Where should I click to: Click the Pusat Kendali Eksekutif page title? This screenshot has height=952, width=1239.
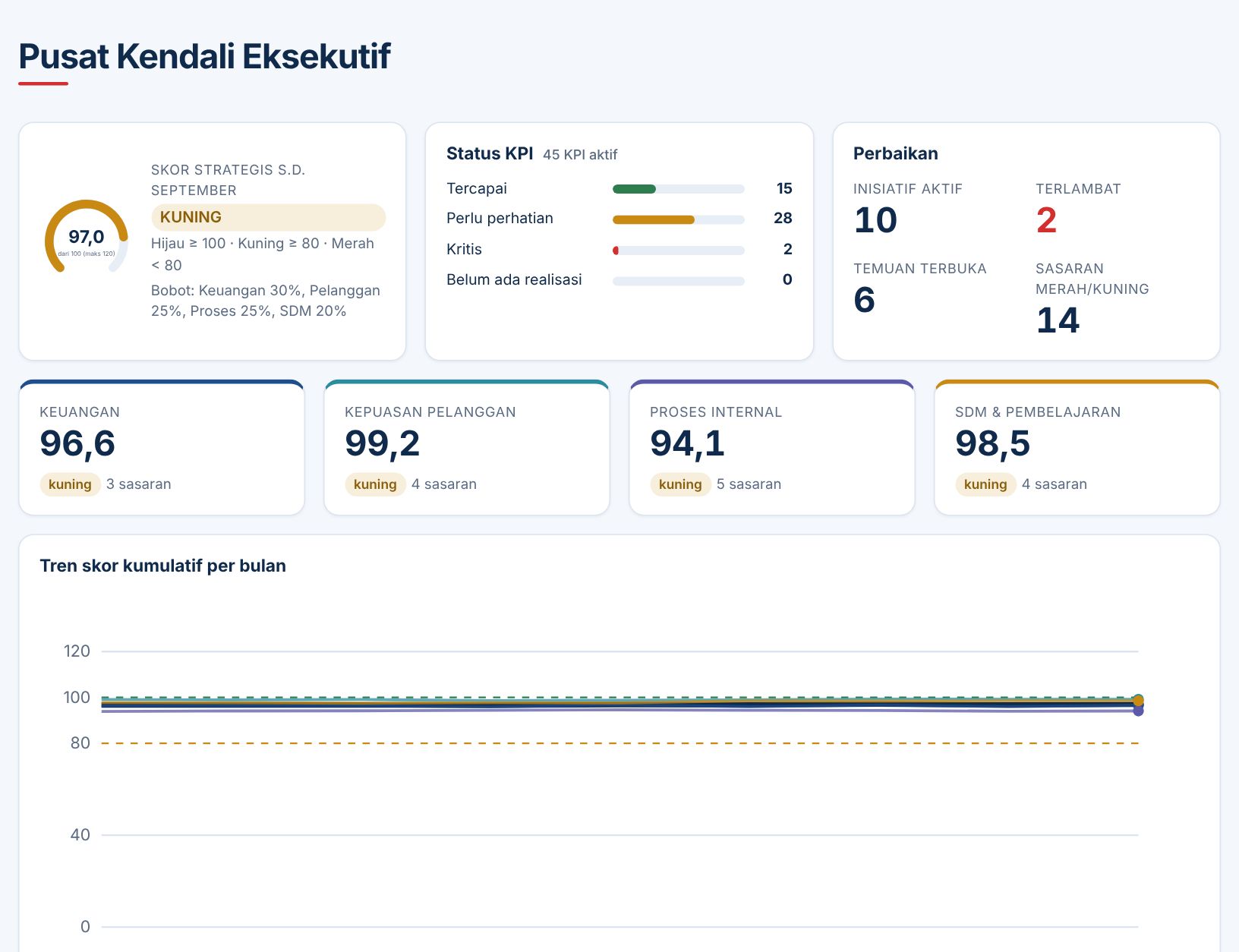[204, 56]
